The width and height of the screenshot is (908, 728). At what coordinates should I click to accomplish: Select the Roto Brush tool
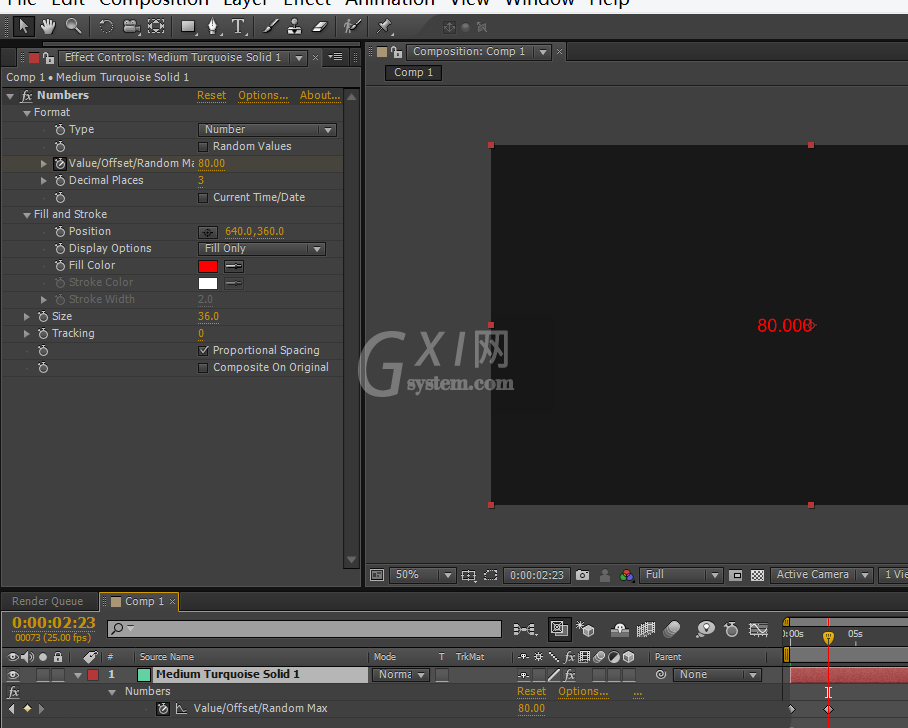click(x=352, y=26)
